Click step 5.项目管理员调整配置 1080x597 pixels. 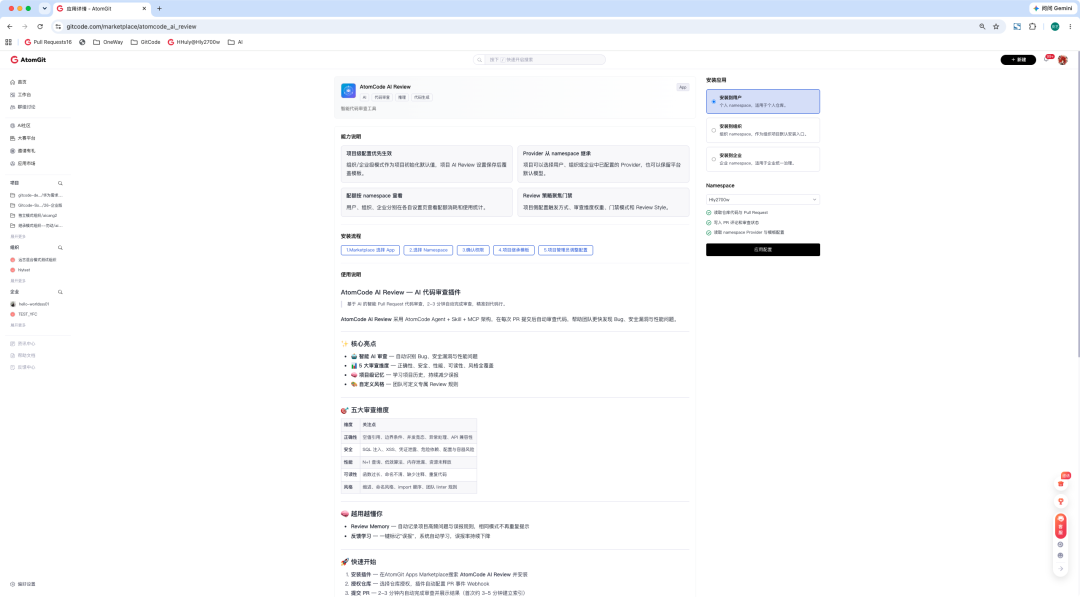(x=565, y=250)
